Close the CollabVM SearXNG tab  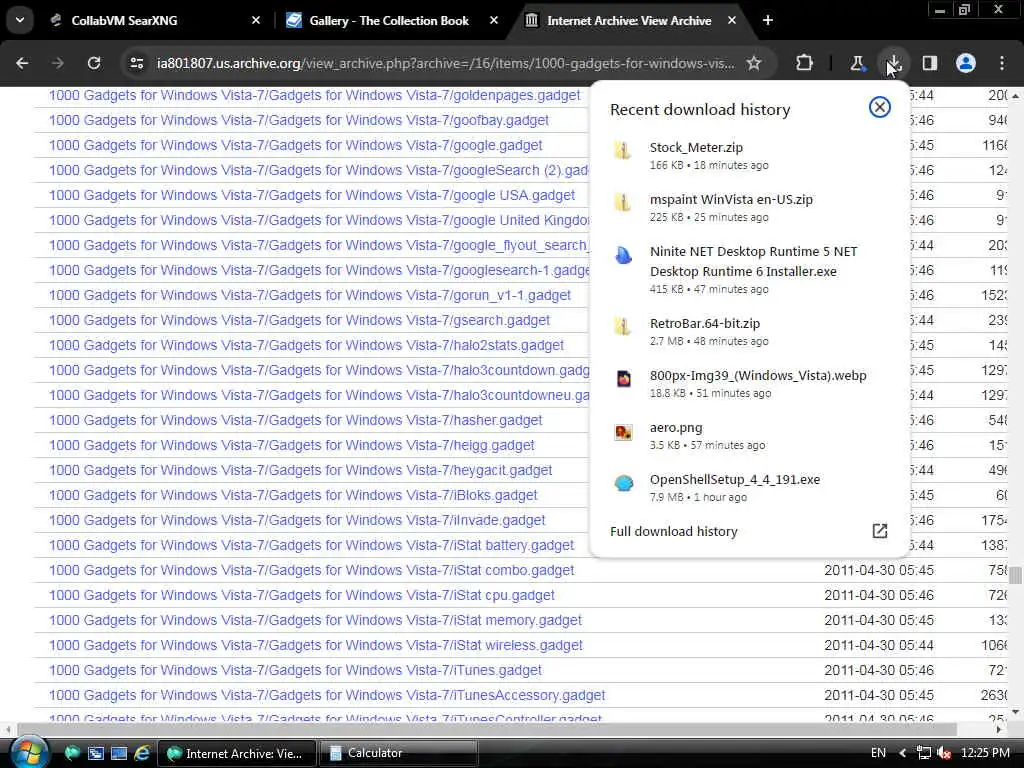coord(256,20)
